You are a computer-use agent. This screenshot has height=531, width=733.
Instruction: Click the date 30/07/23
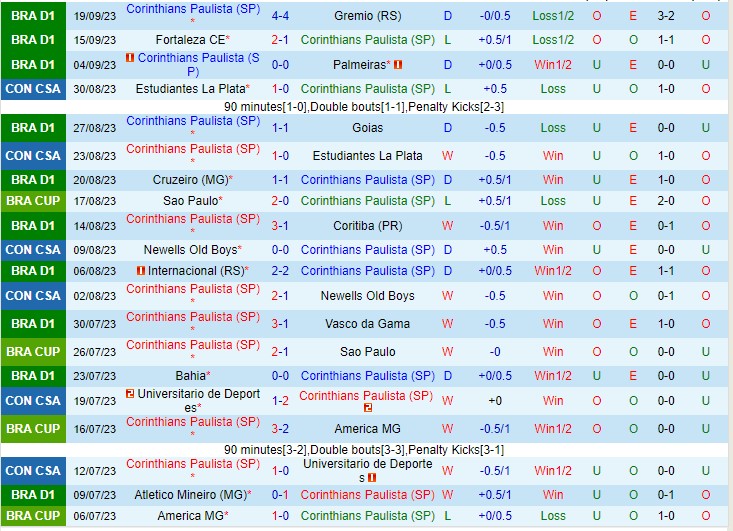point(94,324)
